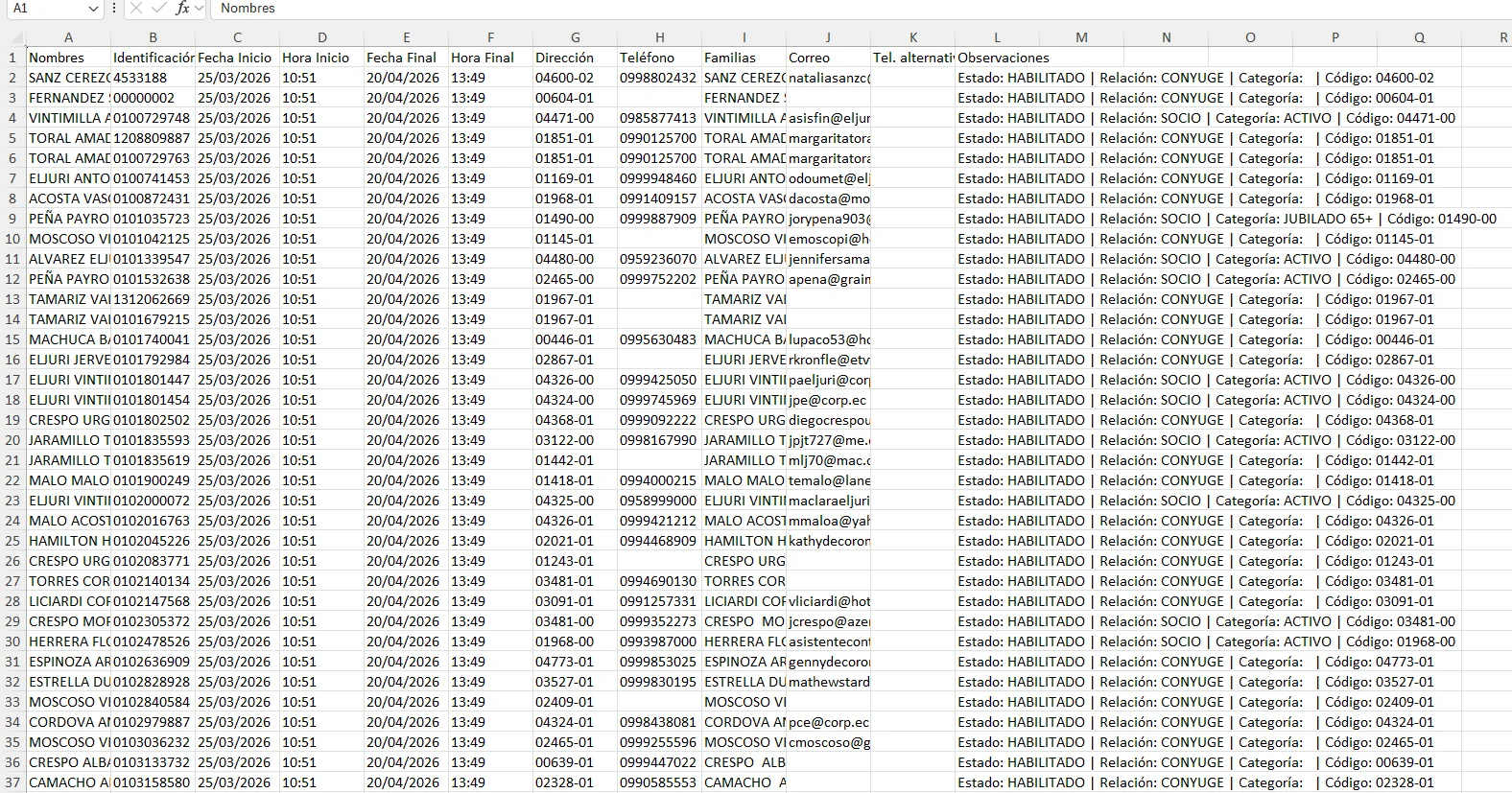Screen dimensions: 1512x793
Task: Select address cell 02328-01
Action: tap(575, 782)
